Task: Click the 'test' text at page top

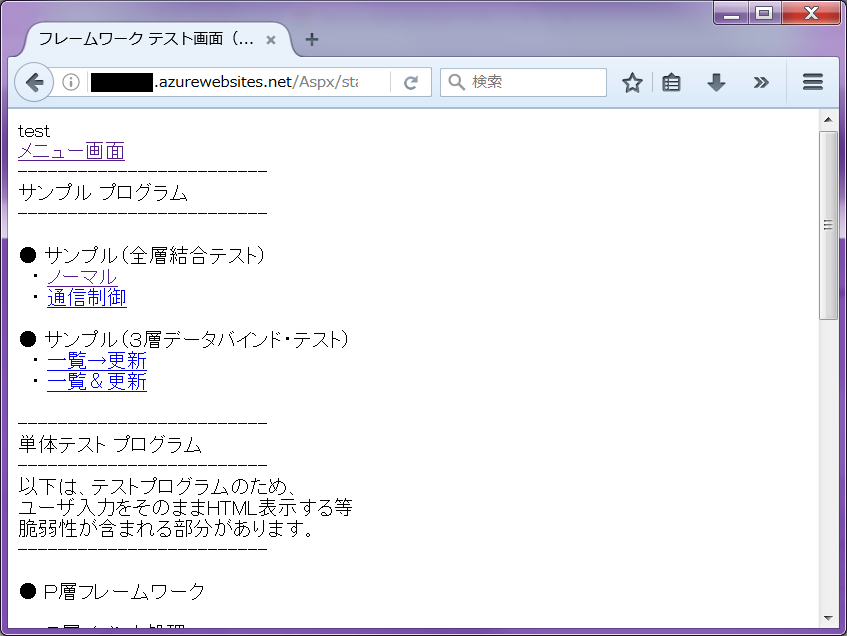Action: tap(33, 131)
